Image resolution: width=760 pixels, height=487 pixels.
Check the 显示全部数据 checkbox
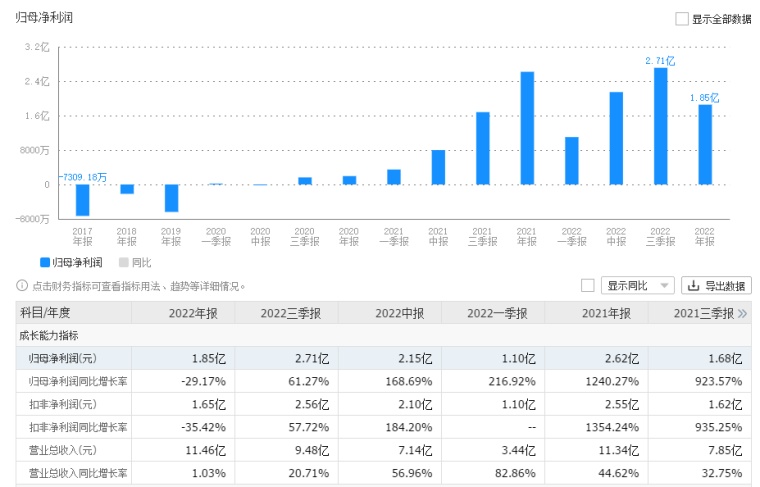pos(681,19)
